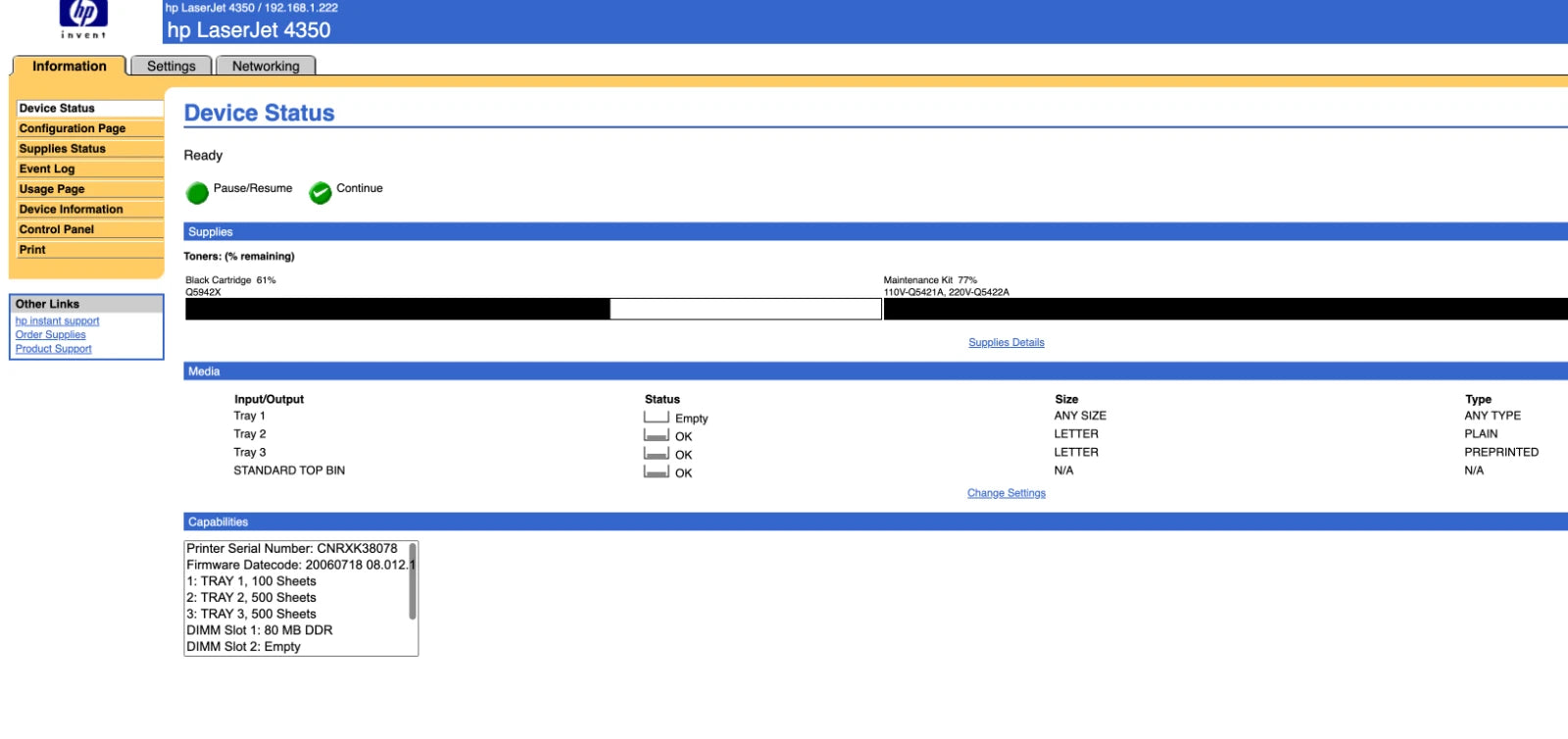The image size is (1568, 739).
Task: Open the Settings tab
Action: pos(171,66)
